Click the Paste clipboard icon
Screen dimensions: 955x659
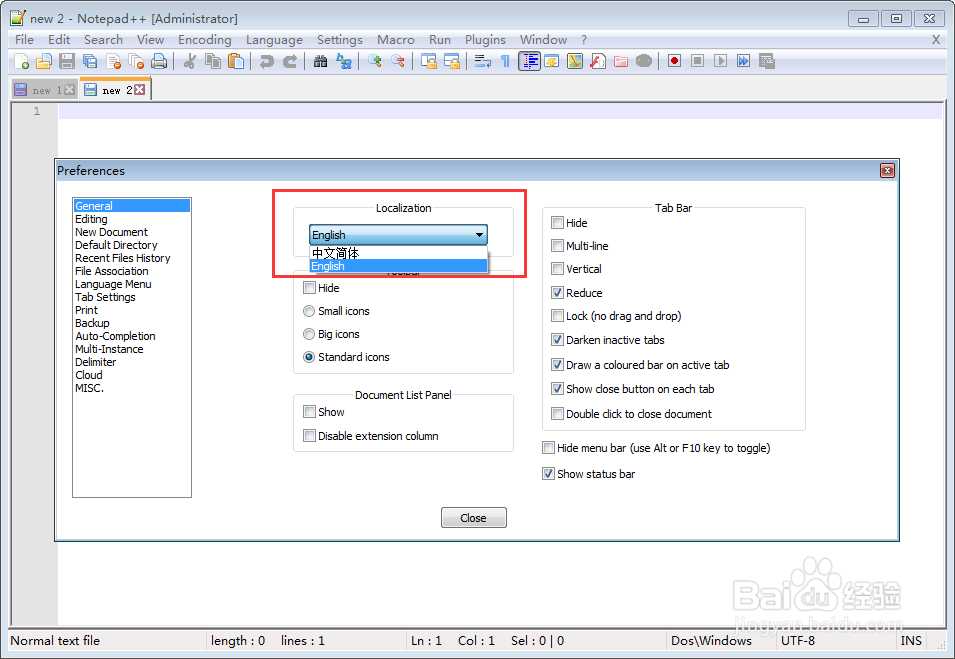click(236, 61)
